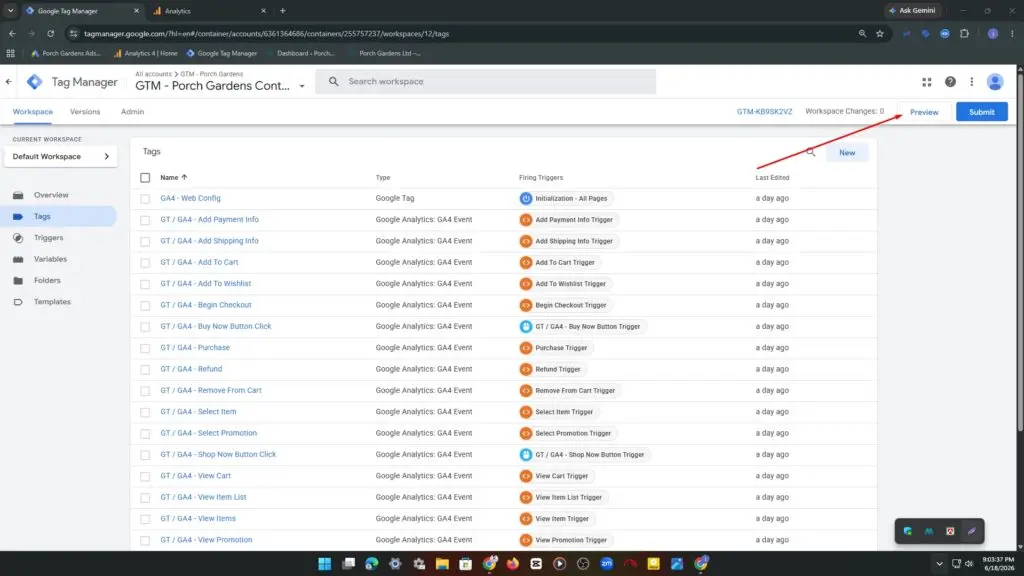Check the Add Payment Info tag checkbox
The width and height of the screenshot is (1024, 576).
click(145, 220)
